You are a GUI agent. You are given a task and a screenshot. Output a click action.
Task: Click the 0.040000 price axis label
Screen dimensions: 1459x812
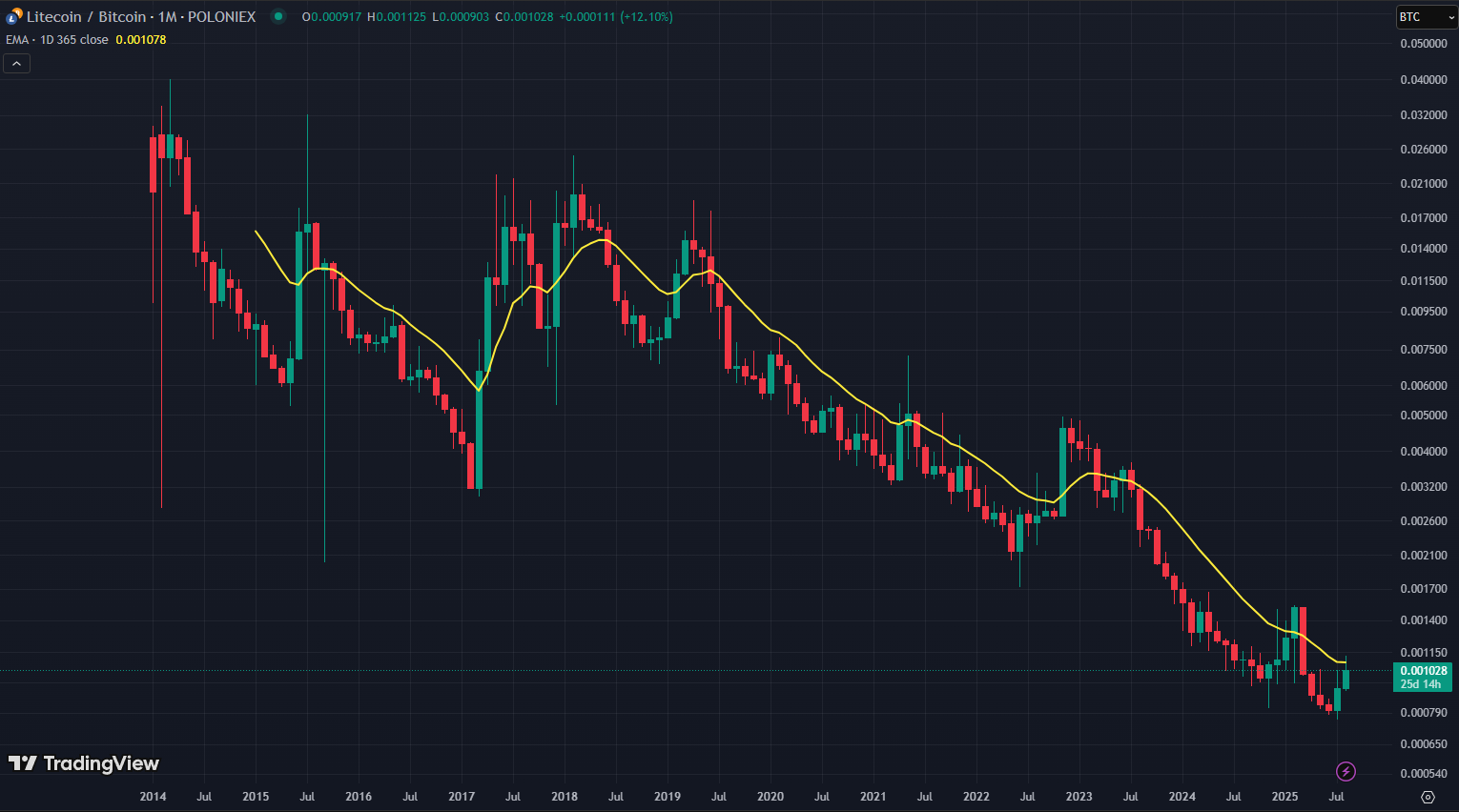(x=1424, y=80)
